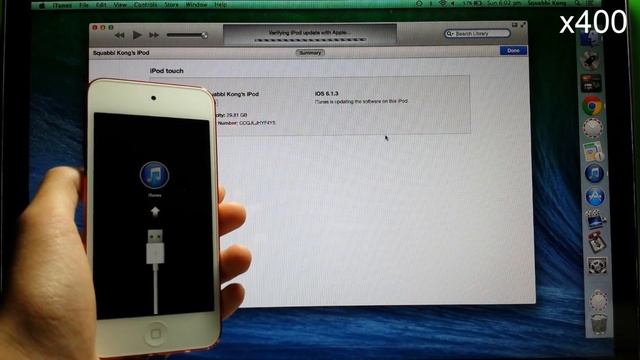Click the Dock icon with yellow warning badge

(593, 151)
